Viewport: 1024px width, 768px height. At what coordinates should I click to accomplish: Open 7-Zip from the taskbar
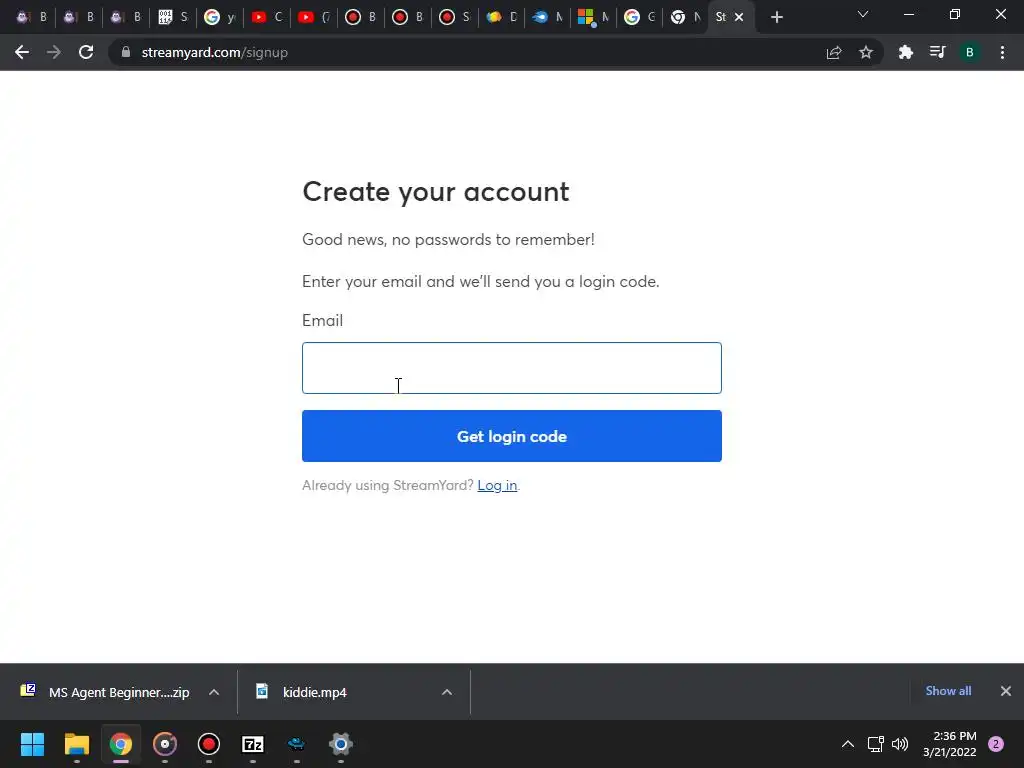(253, 744)
